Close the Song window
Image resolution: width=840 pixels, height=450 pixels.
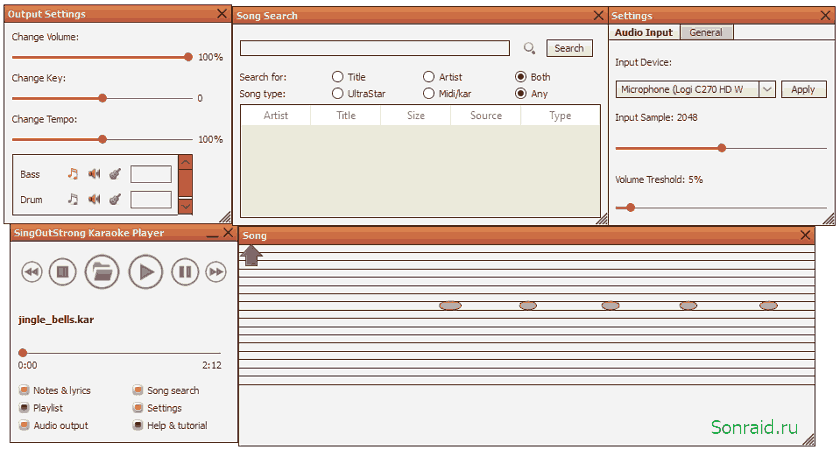pos(805,235)
